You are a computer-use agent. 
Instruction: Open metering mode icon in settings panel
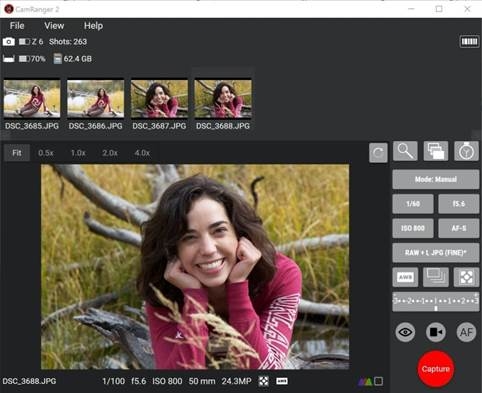point(466,277)
